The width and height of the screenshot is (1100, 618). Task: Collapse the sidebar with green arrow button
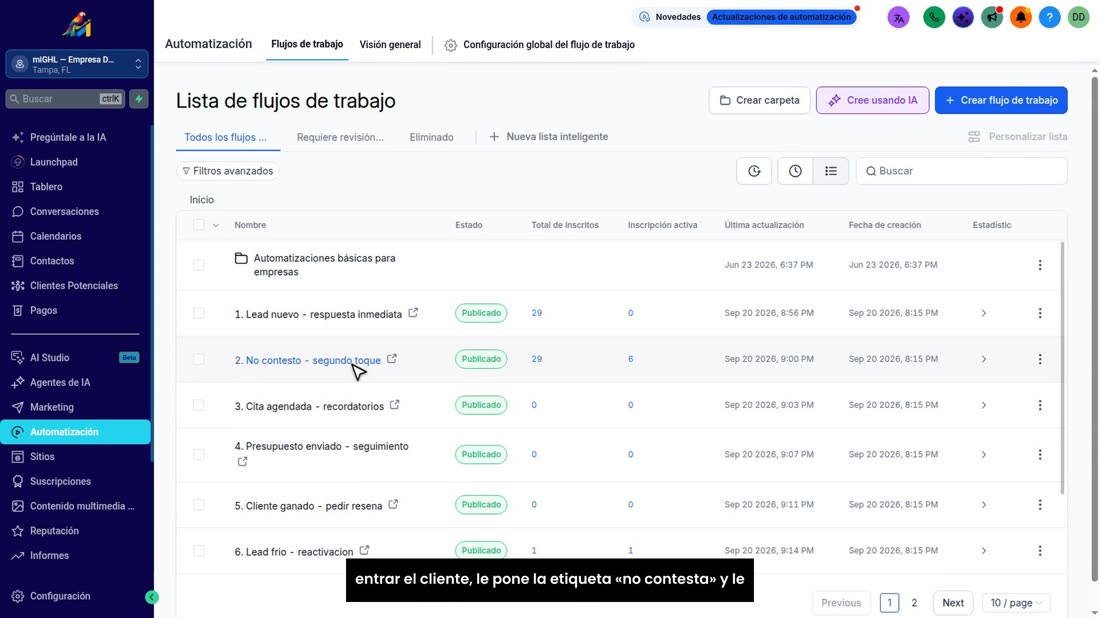coord(152,597)
